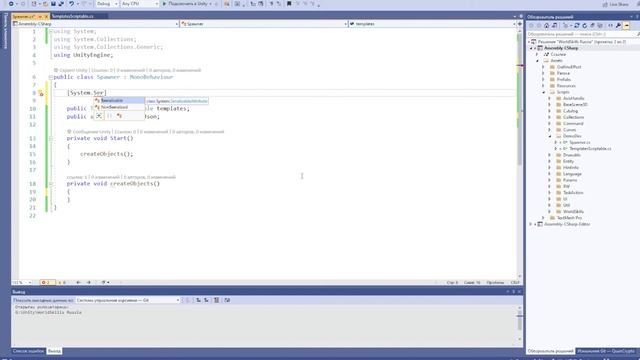640x360 pixels.
Task: Open the Spawner class dropdown in navigation bar
Action: [264, 24]
